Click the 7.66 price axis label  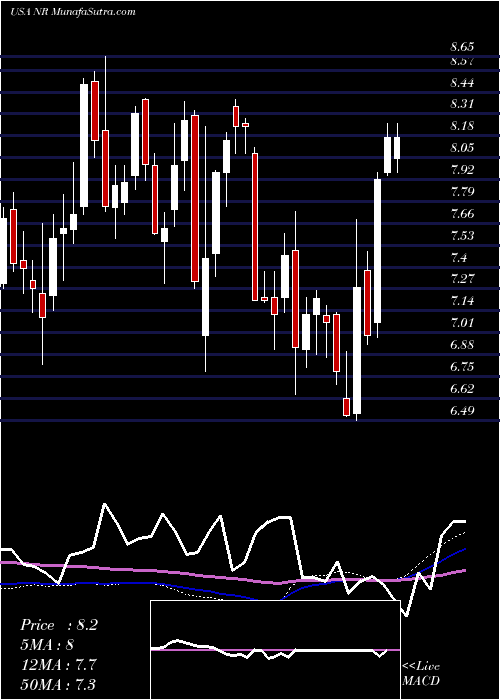462,214
